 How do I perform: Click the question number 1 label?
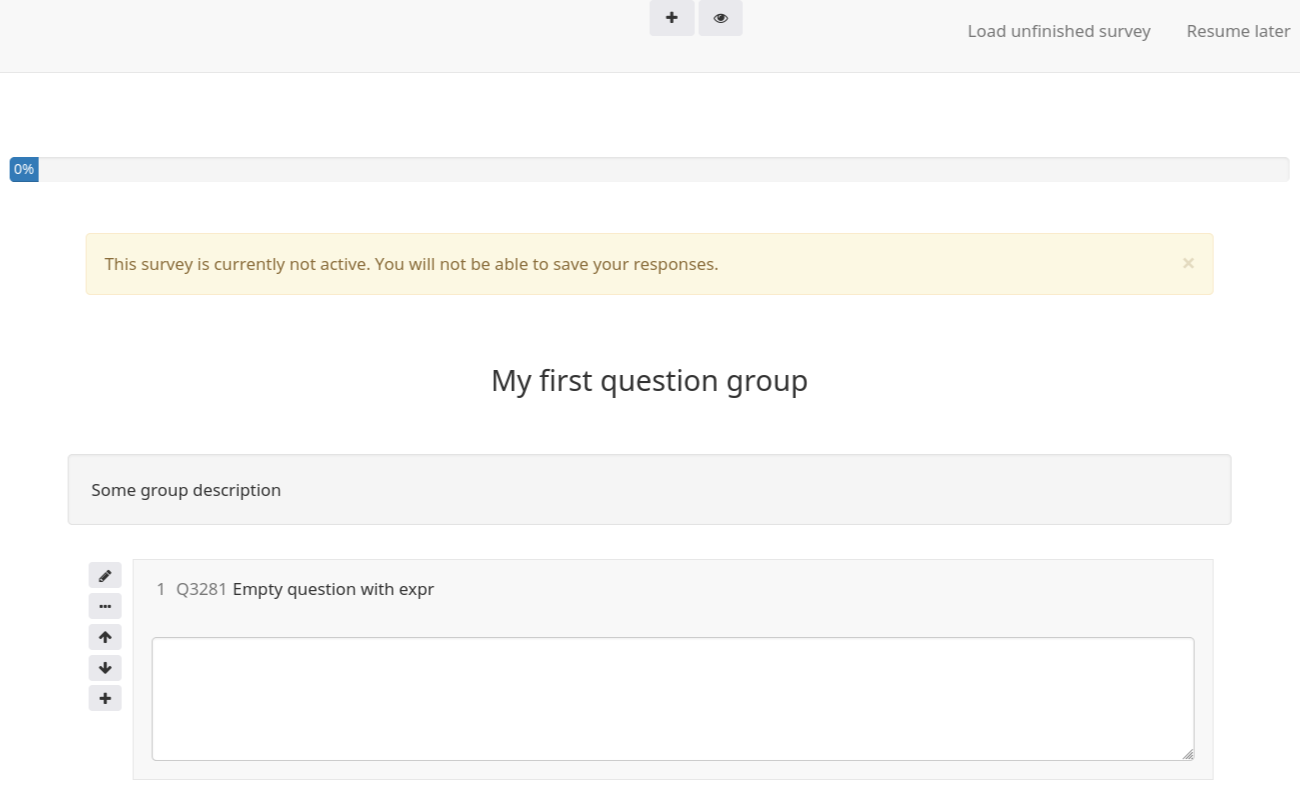(161, 590)
